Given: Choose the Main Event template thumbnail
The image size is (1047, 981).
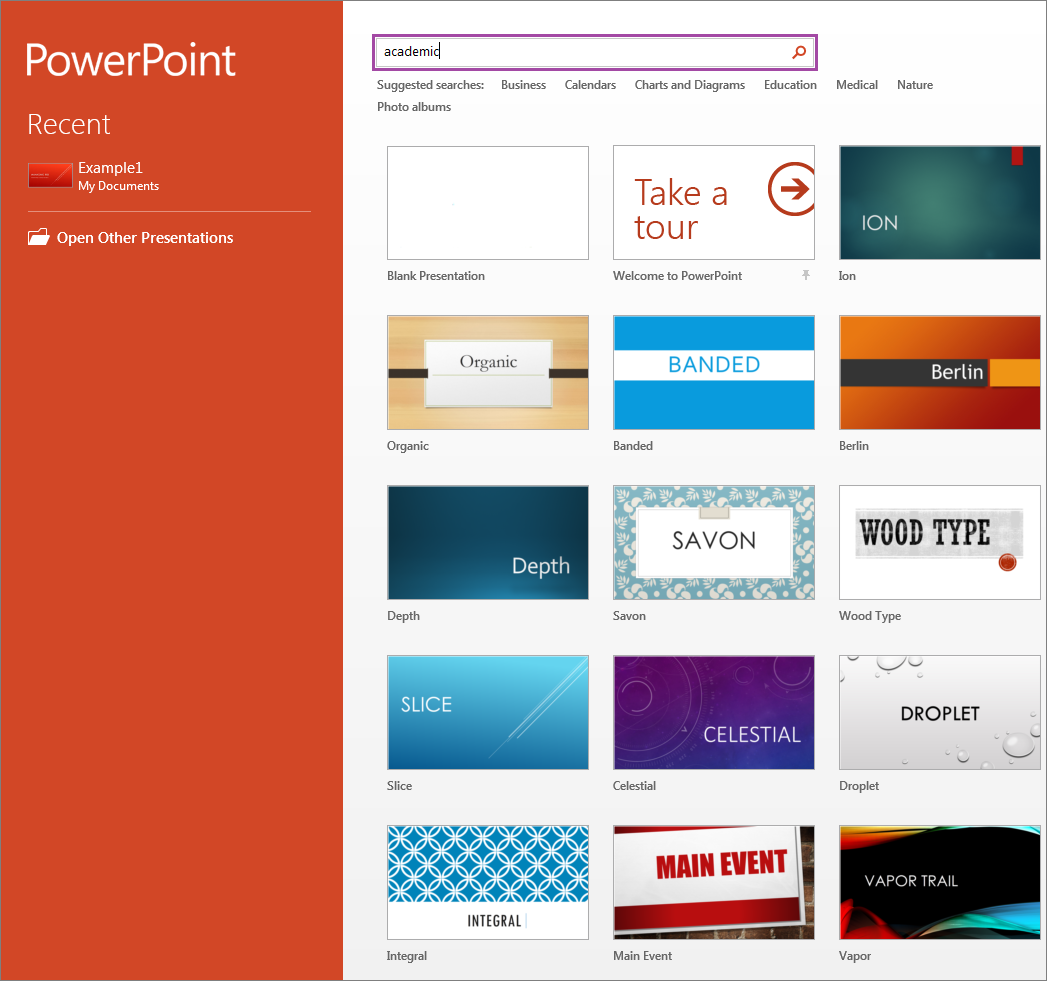Looking at the screenshot, I should [714, 882].
